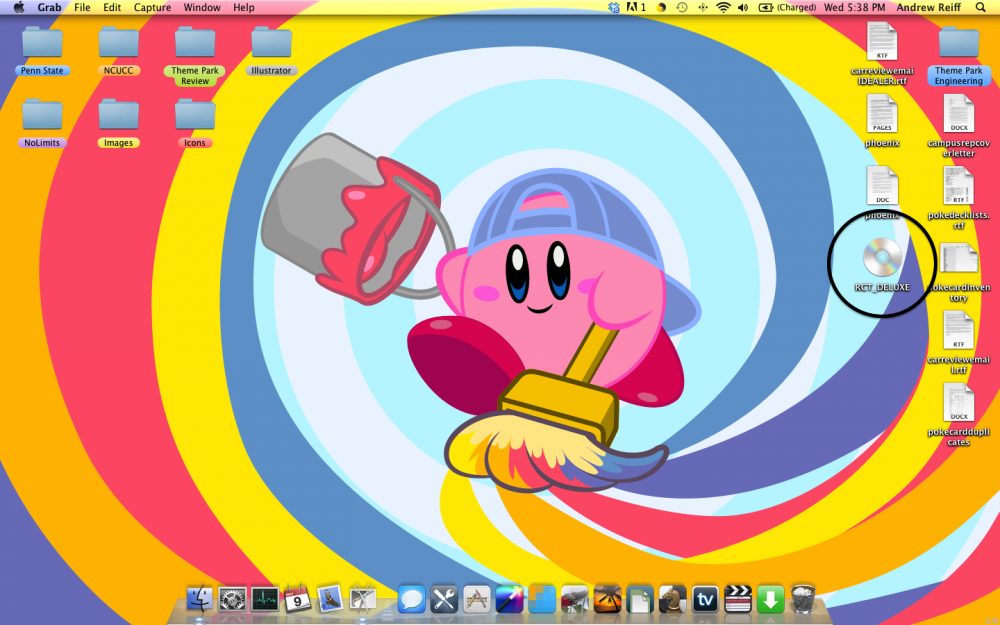Open the Trash from the Dock

[x=803, y=600]
